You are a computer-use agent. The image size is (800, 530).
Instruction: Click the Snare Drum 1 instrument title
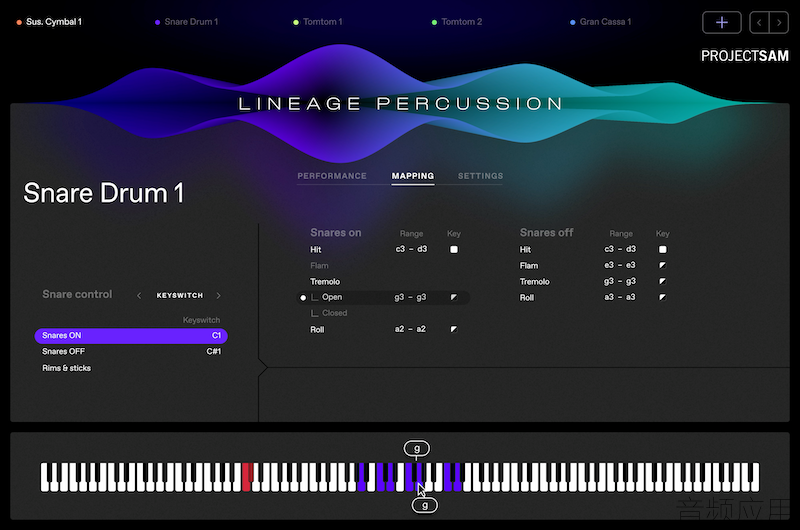click(x=104, y=193)
